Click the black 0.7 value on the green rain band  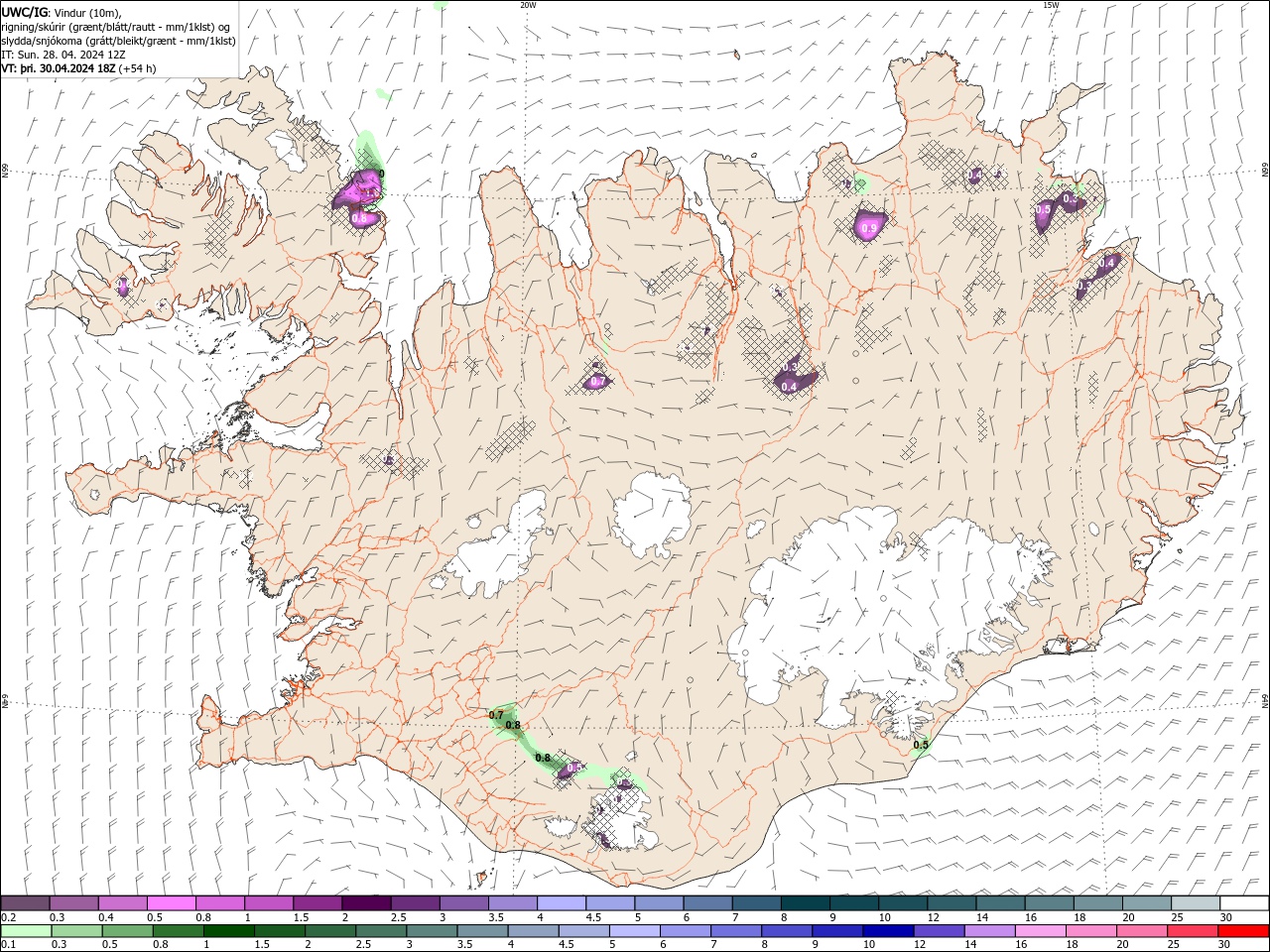[497, 715]
